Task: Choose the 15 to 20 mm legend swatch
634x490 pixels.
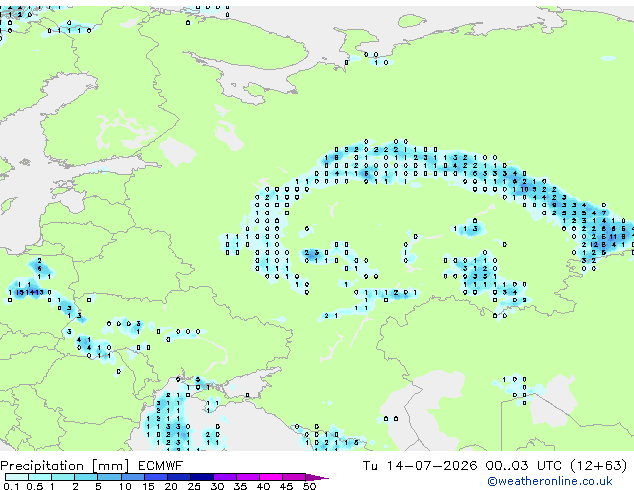Action: click(156, 477)
